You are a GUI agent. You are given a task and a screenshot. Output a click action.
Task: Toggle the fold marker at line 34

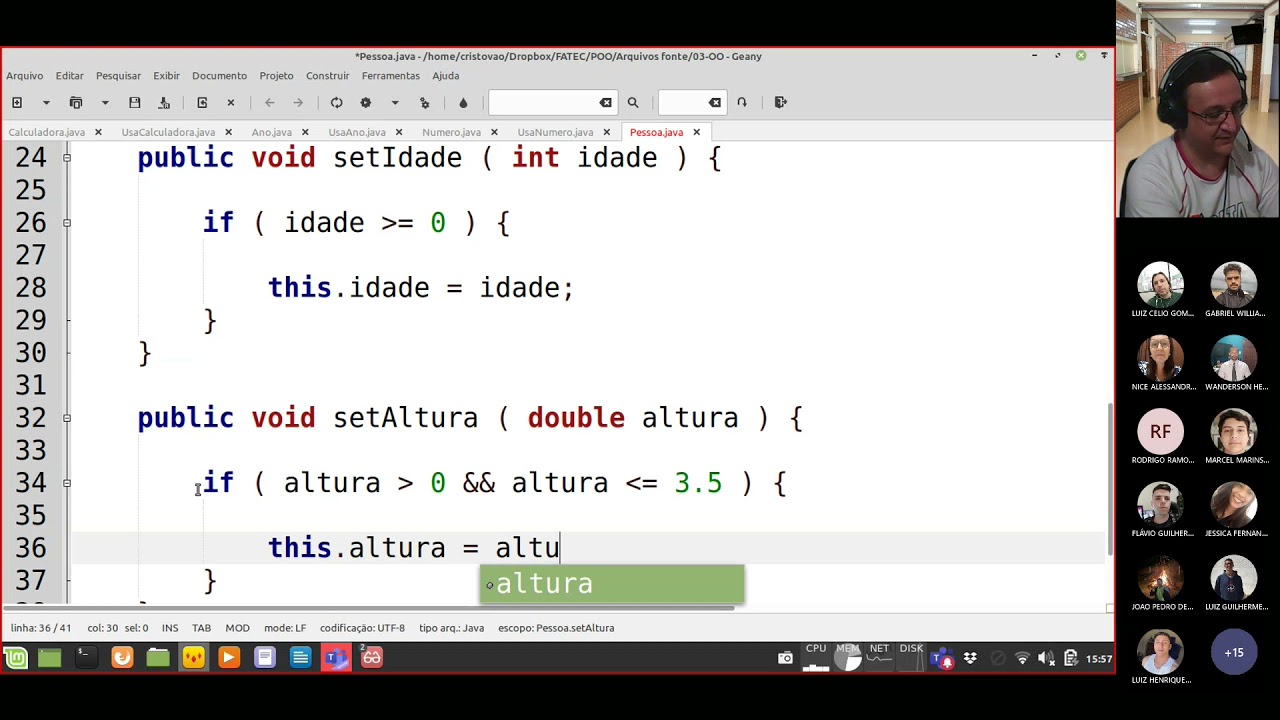coord(67,483)
